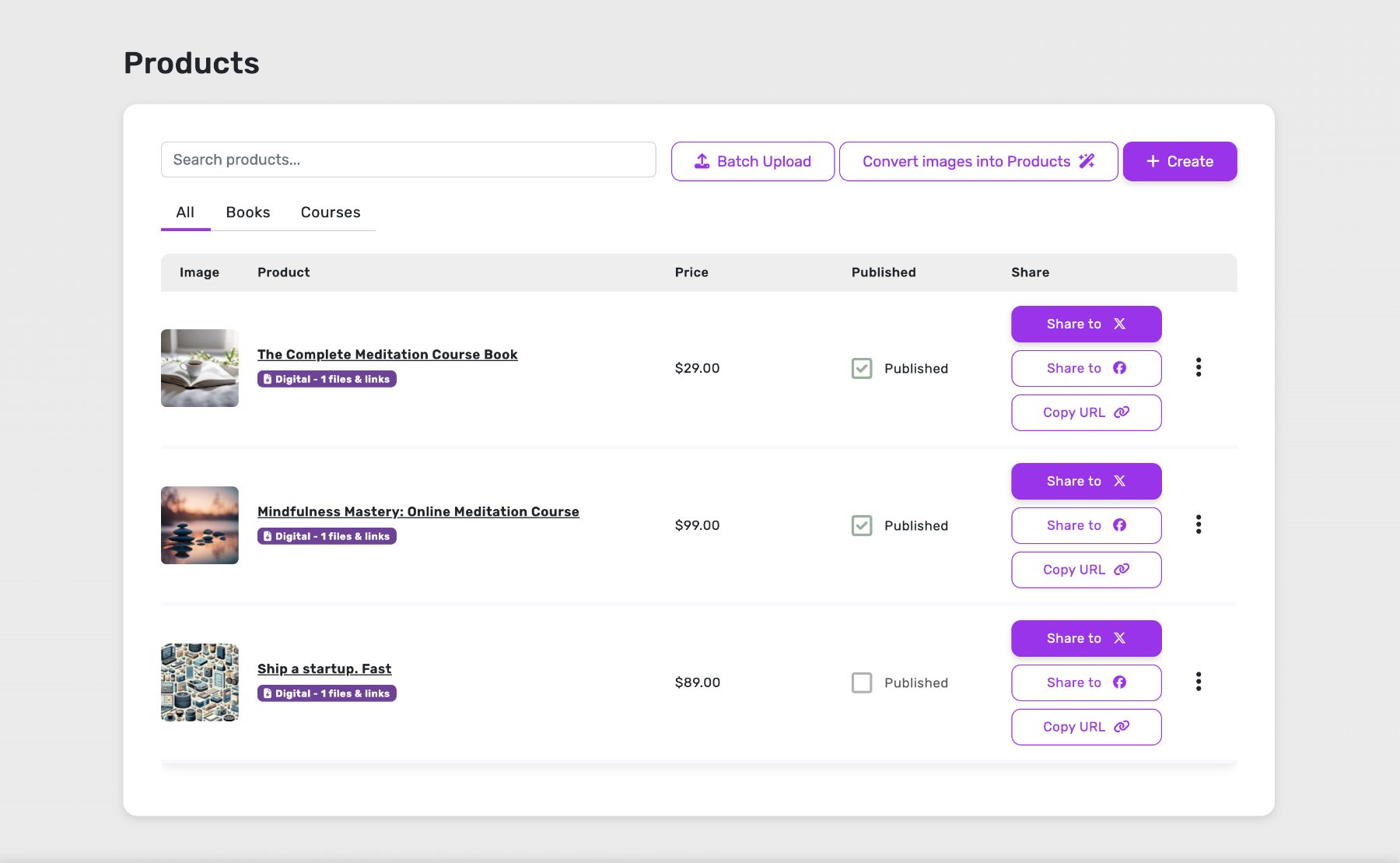
Task: Switch to the Books tab
Action: 247,212
